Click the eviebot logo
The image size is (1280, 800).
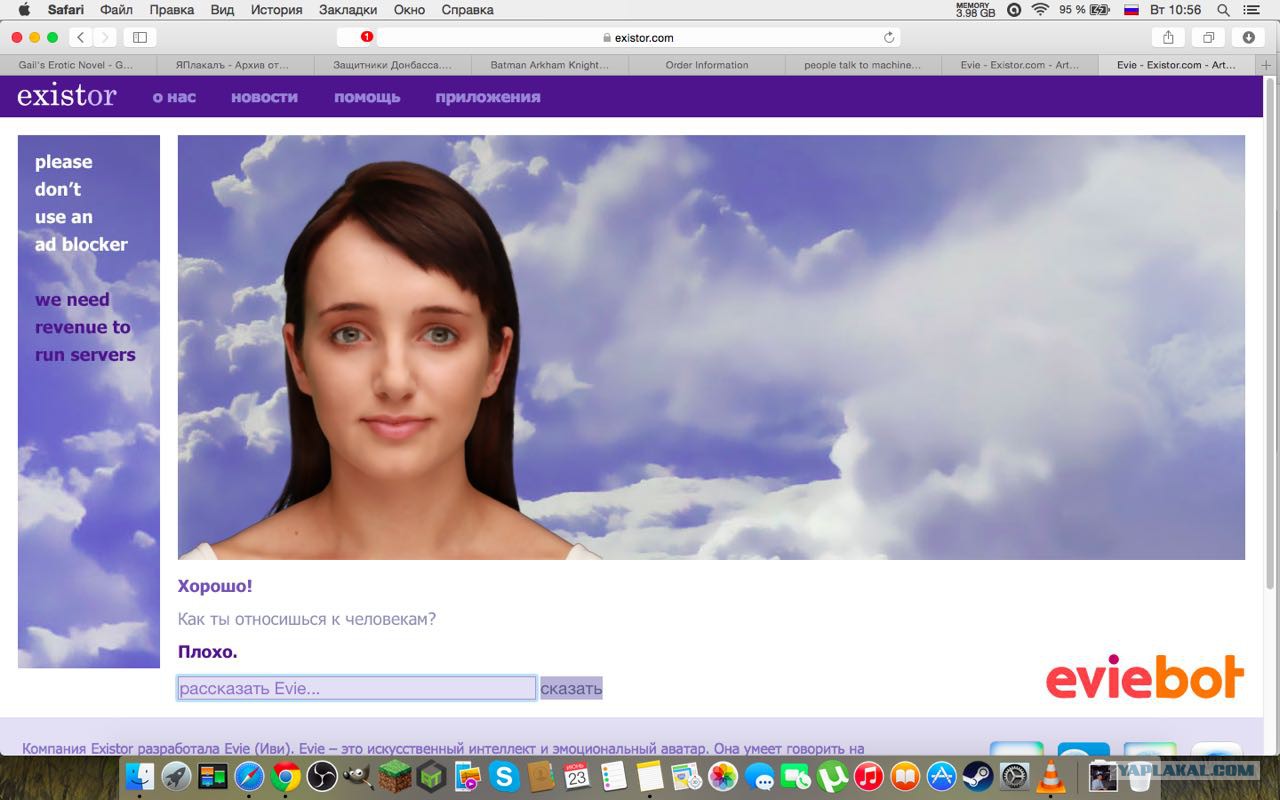pyautogui.click(x=1145, y=678)
